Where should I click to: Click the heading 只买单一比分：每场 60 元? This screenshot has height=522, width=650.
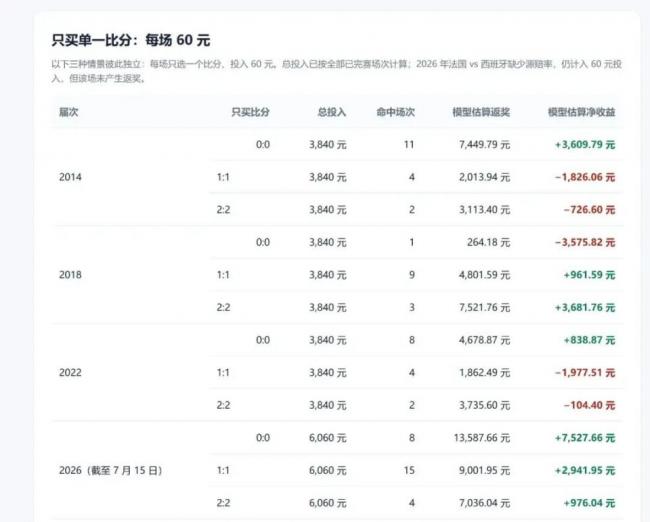[131, 40]
